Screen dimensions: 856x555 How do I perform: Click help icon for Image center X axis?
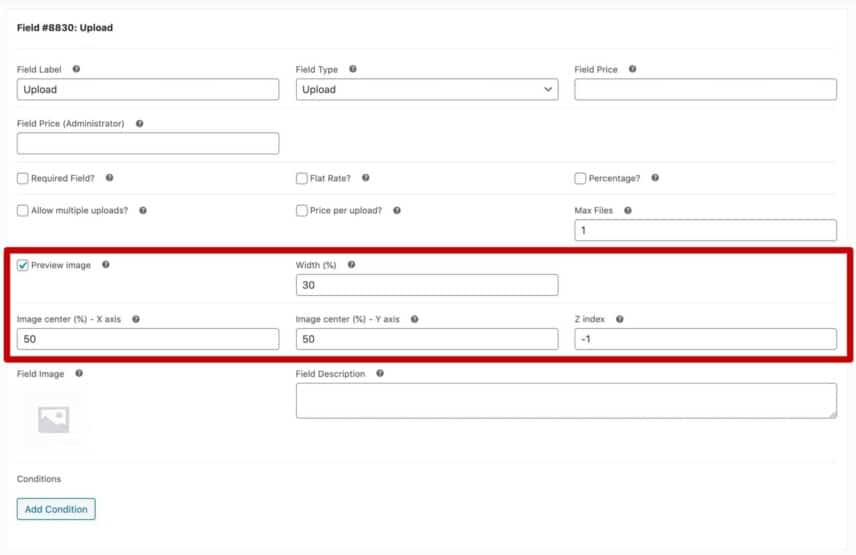tap(136, 319)
